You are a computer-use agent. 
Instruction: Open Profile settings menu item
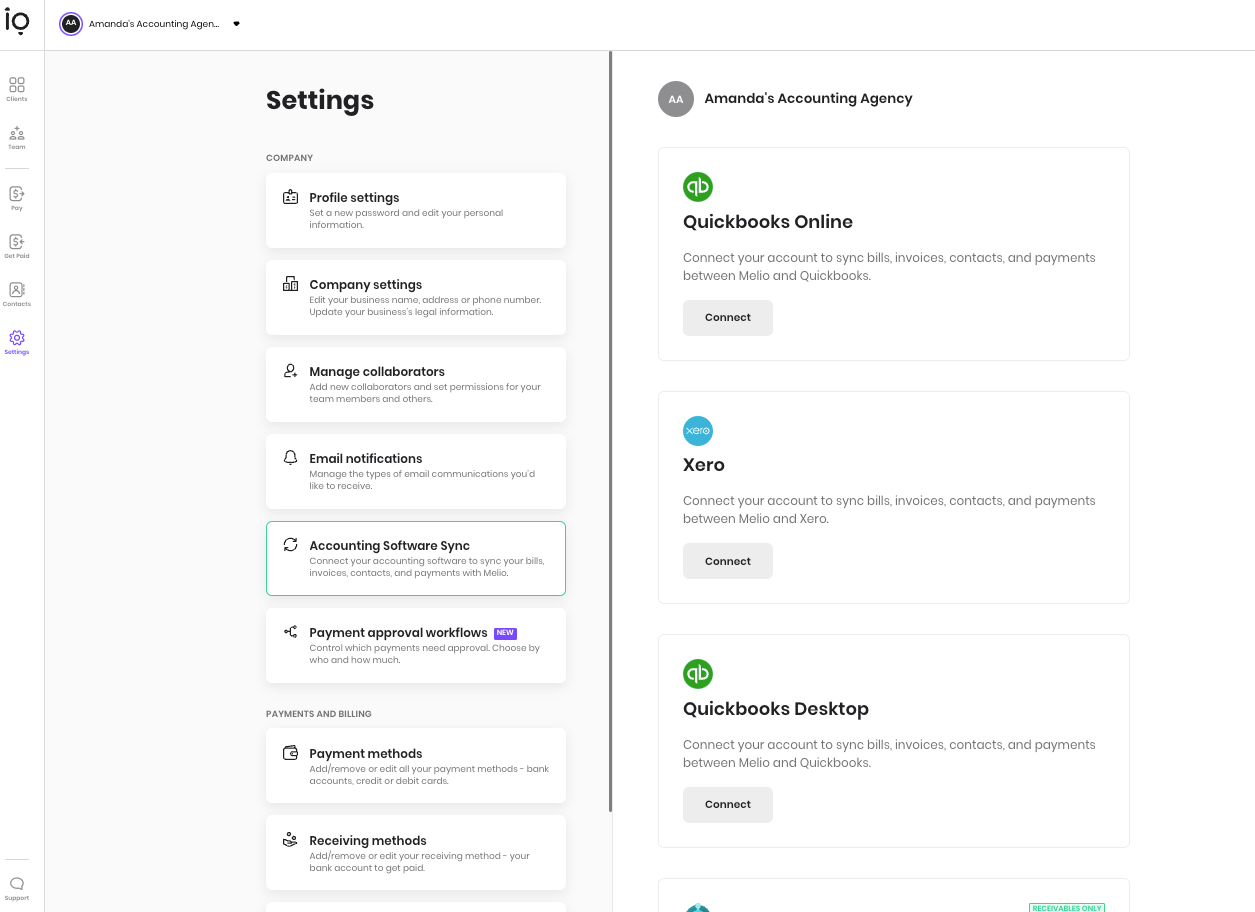point(416,210)
